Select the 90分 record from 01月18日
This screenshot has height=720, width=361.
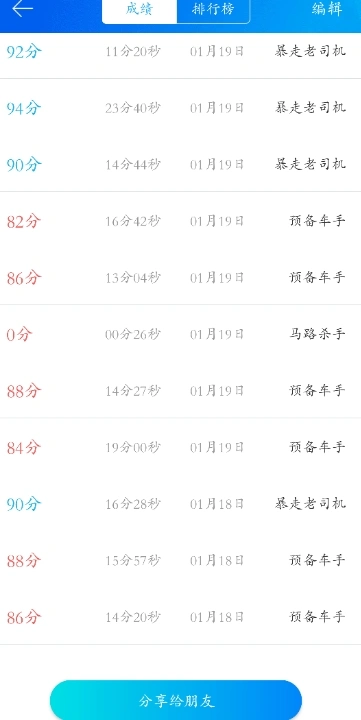click(x=180, y=504)
